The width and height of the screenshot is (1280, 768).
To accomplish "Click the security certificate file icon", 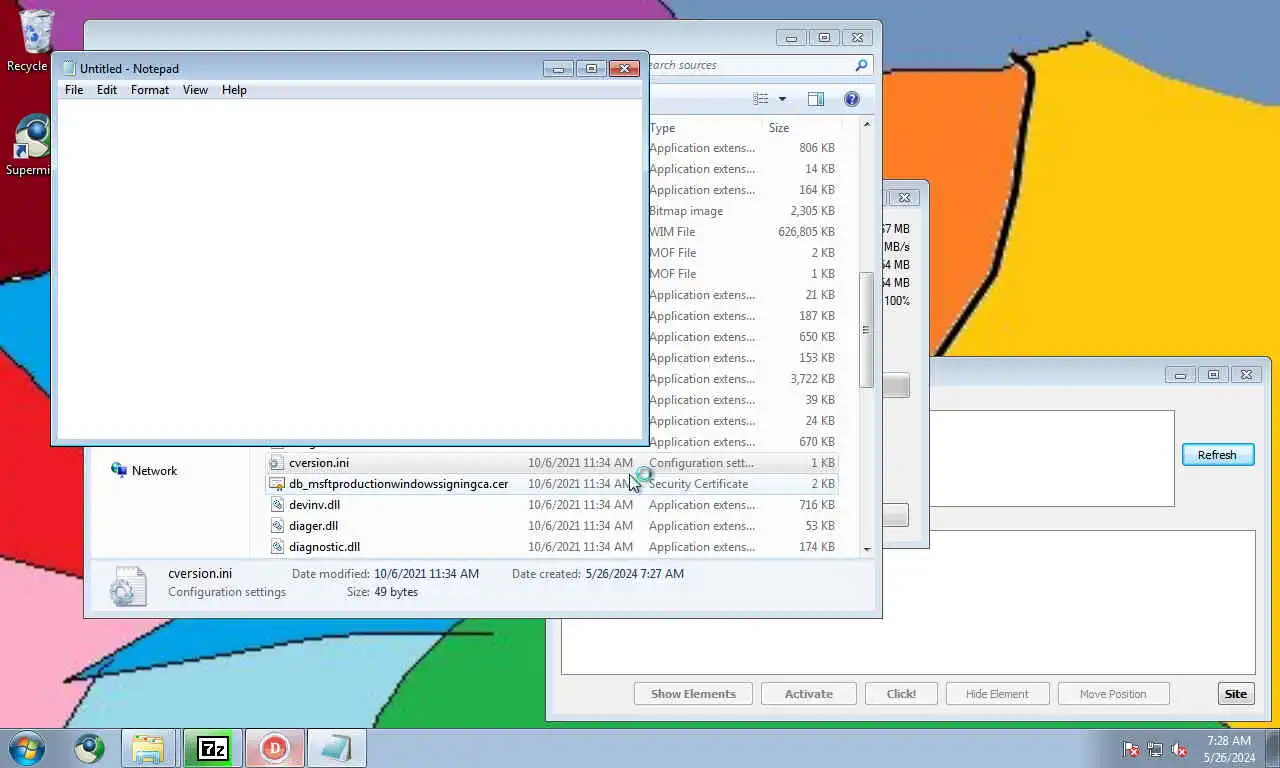I will click(x=277, y=484).
